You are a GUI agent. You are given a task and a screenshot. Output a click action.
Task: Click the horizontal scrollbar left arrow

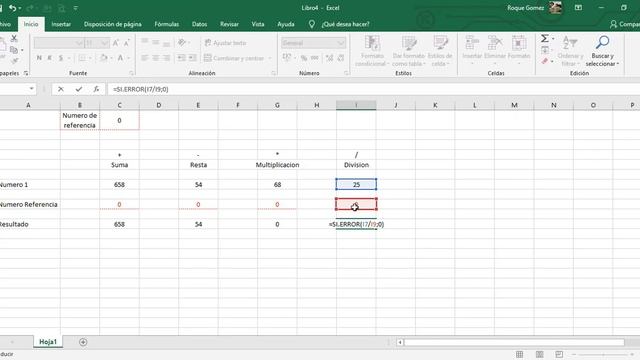[x=400, y=342]
